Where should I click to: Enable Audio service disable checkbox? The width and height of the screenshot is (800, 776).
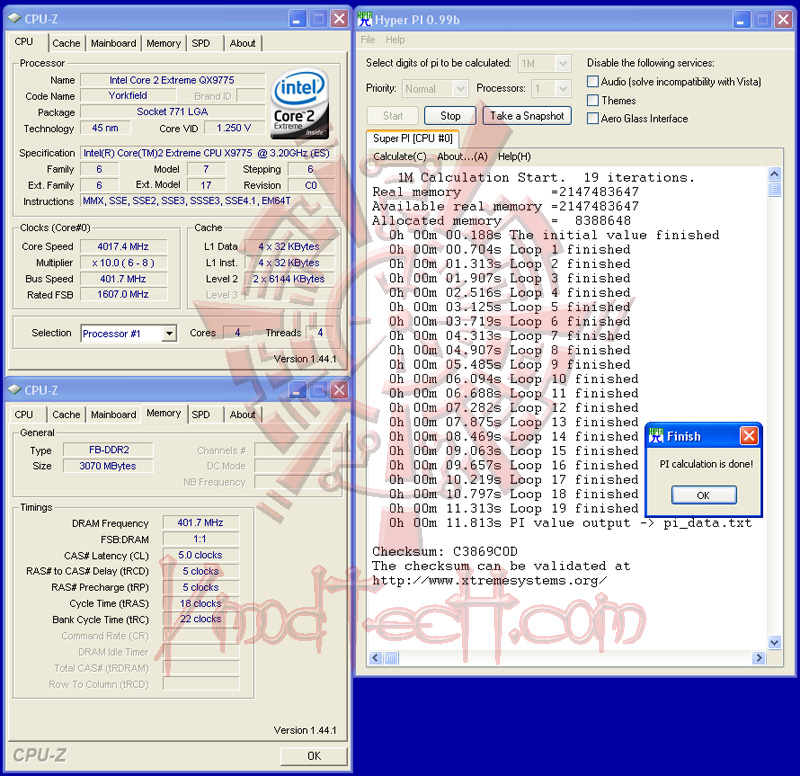pyautogui.click(x=593, y=82)
